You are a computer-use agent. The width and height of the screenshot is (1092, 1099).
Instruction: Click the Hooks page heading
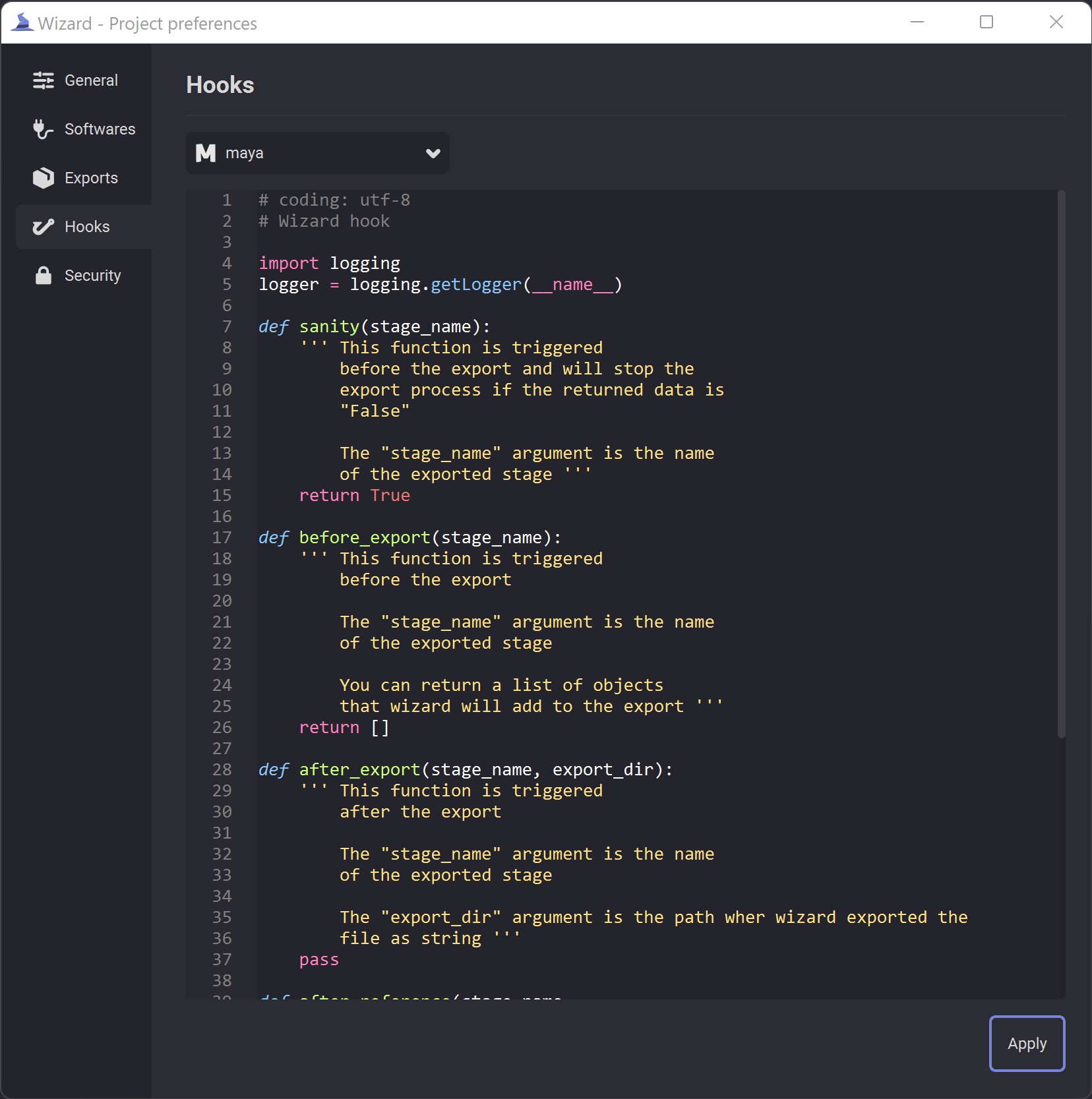[x=220, y=85]
